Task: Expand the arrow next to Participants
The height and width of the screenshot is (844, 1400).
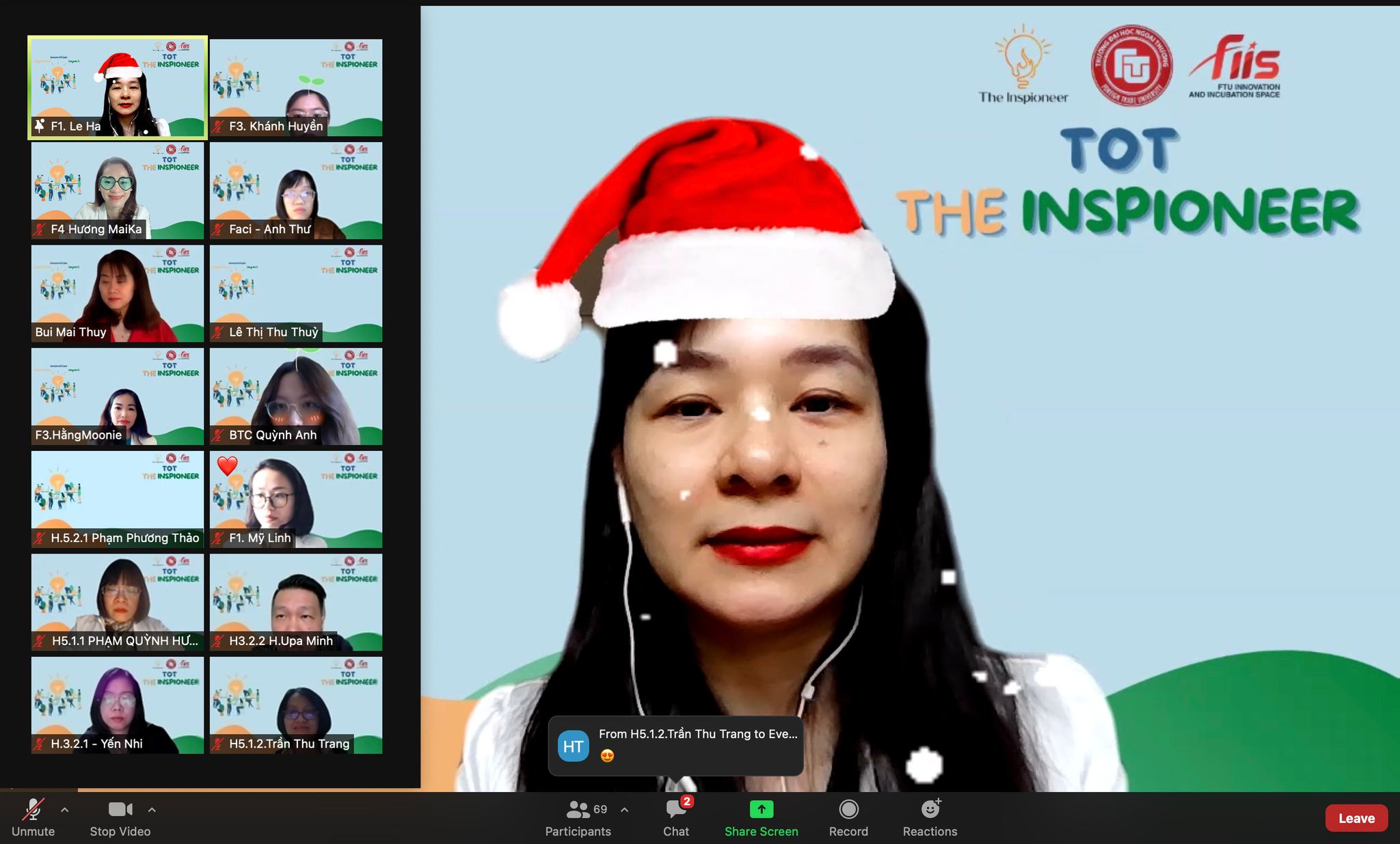Action: coord(624,810)
